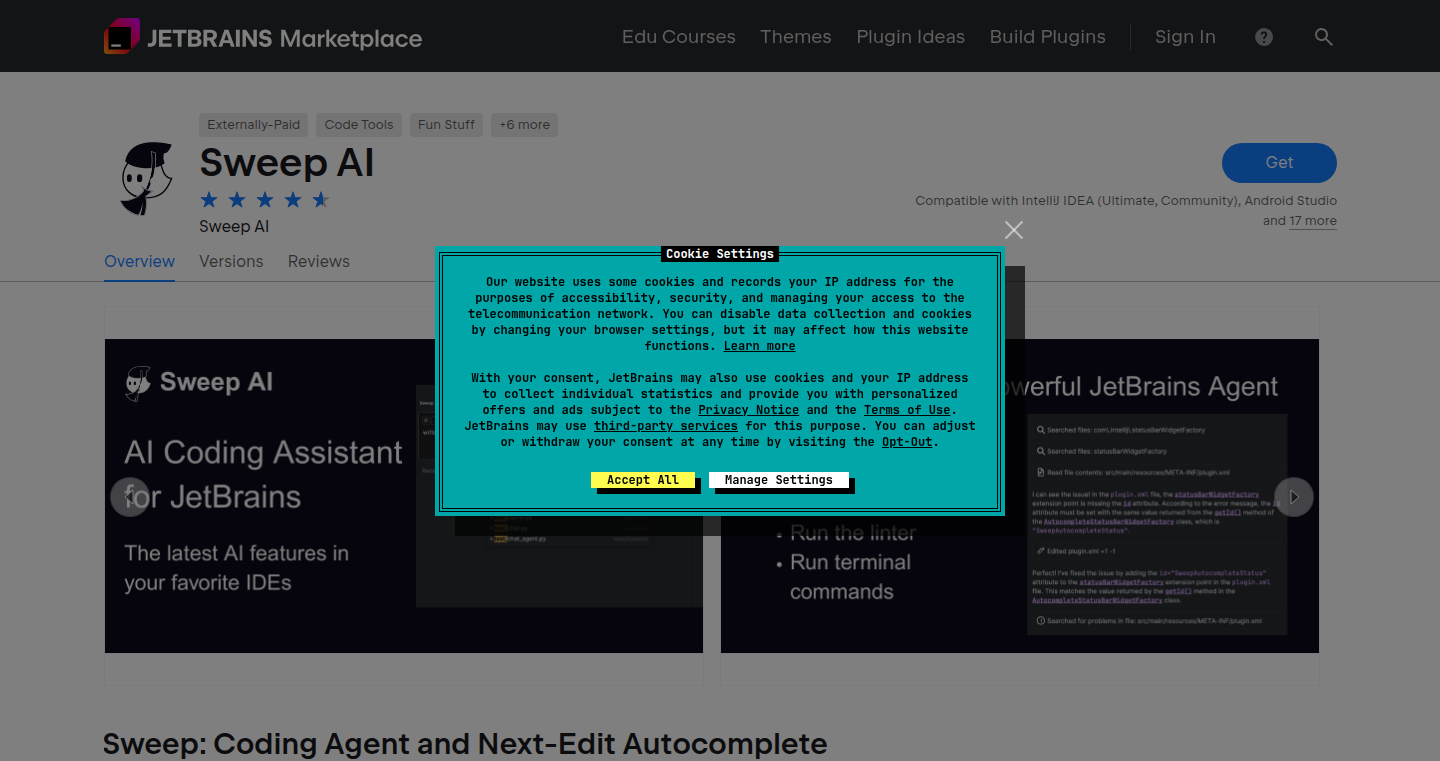Expand the 17 more compatible IDEs link
The image size is (1440, 761).
pos(1313,221)
